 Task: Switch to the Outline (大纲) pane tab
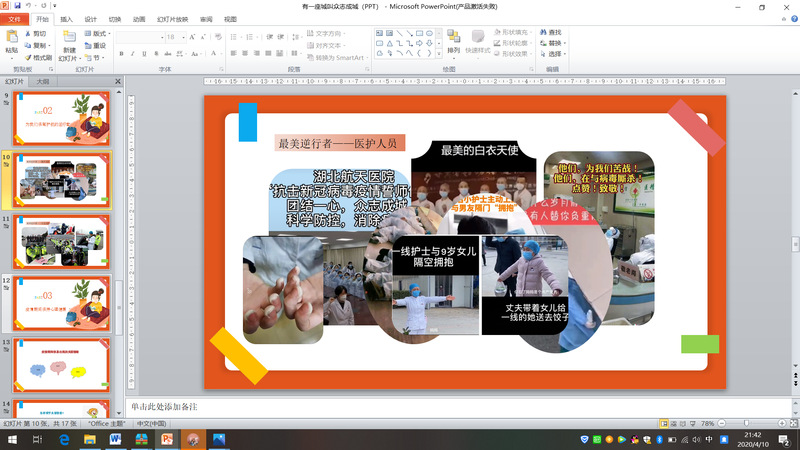(43, 81)
